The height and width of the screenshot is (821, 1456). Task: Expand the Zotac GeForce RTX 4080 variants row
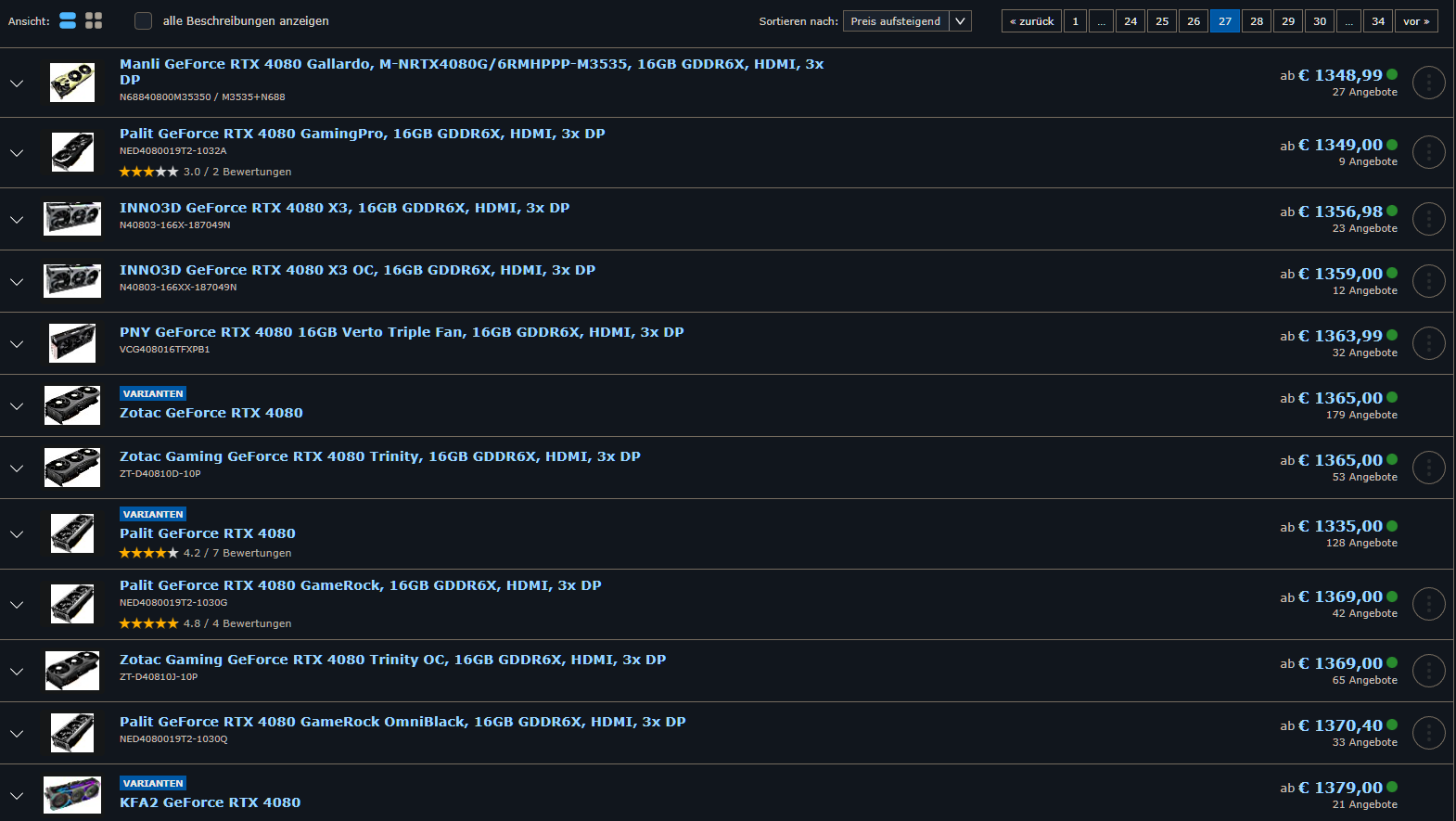tap(17, 405)
